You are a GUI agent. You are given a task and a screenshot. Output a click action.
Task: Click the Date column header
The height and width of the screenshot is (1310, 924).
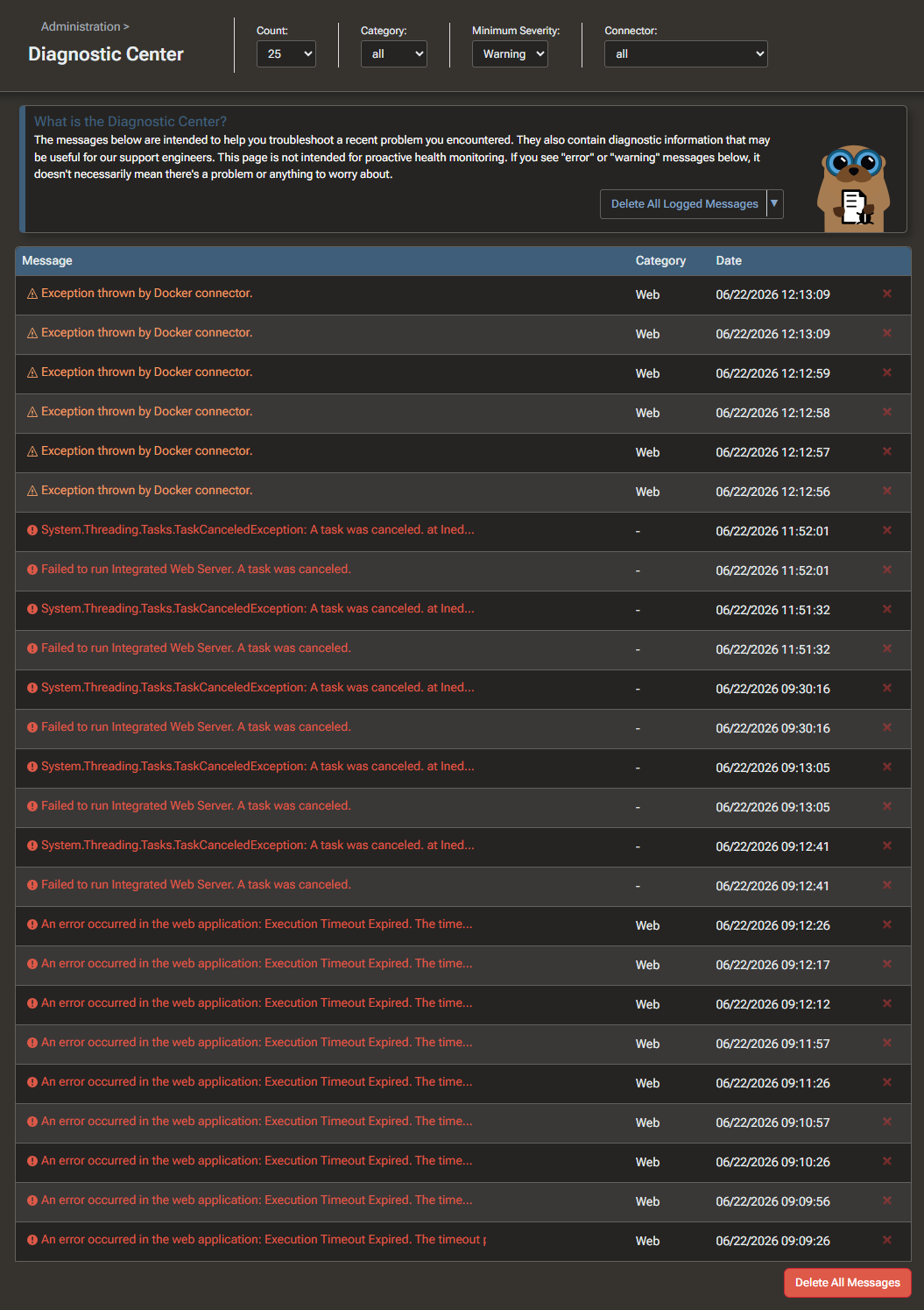pyautogui.click(x=729, y=261)
